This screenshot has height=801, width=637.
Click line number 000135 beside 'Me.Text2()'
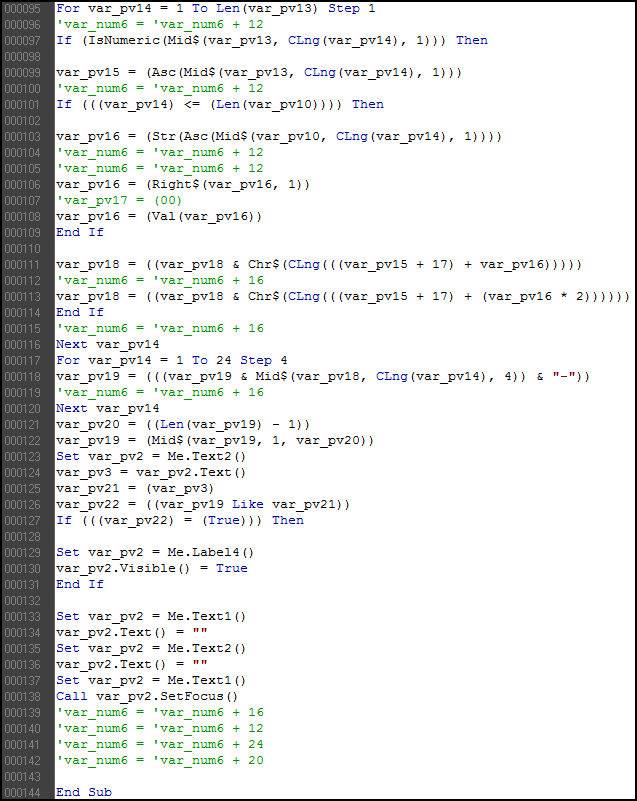point(22,649)
